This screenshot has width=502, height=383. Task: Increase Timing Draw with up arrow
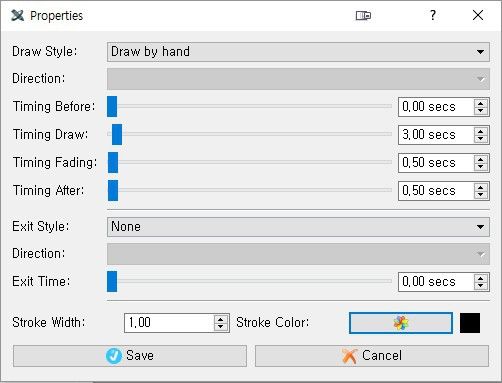click(480, 131)
